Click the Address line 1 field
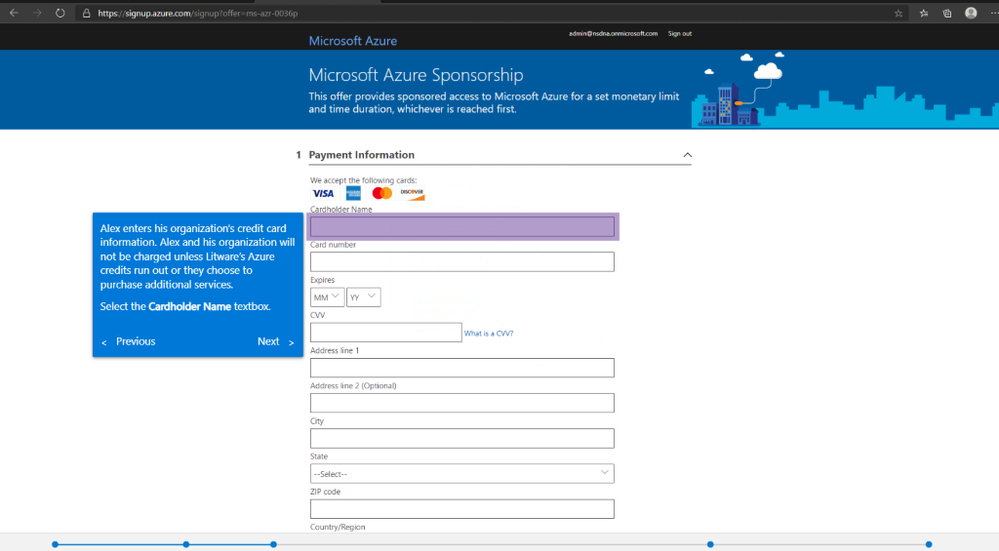The width and height of the screenshot is (999, 551). pos(462,368)
